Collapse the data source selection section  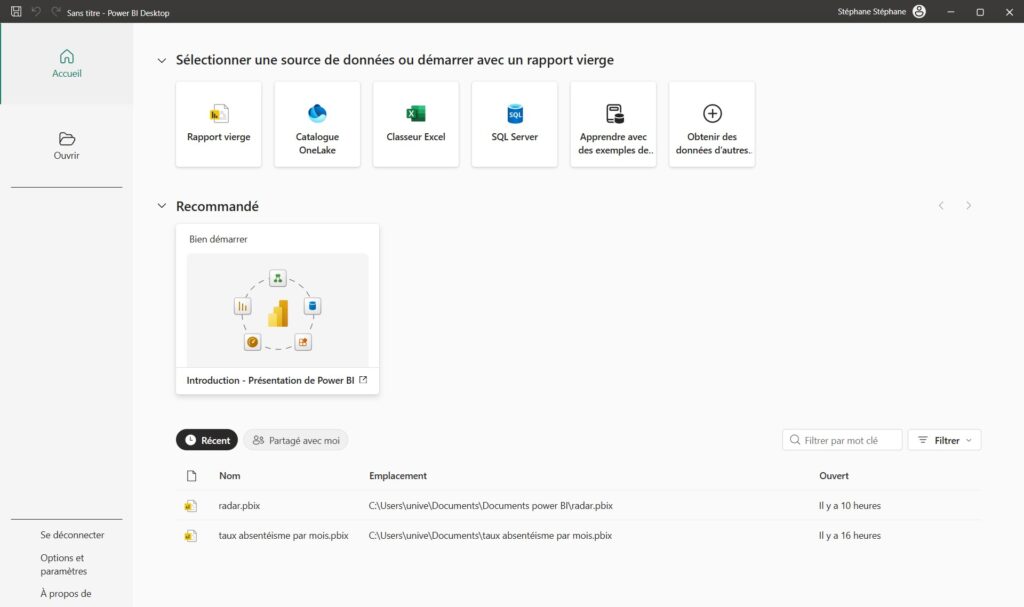(x=161, y=61)
